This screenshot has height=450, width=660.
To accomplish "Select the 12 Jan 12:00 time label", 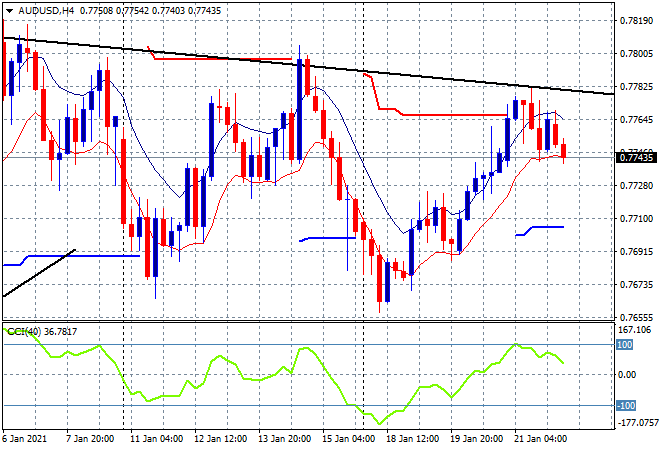I will pos(221,439).
